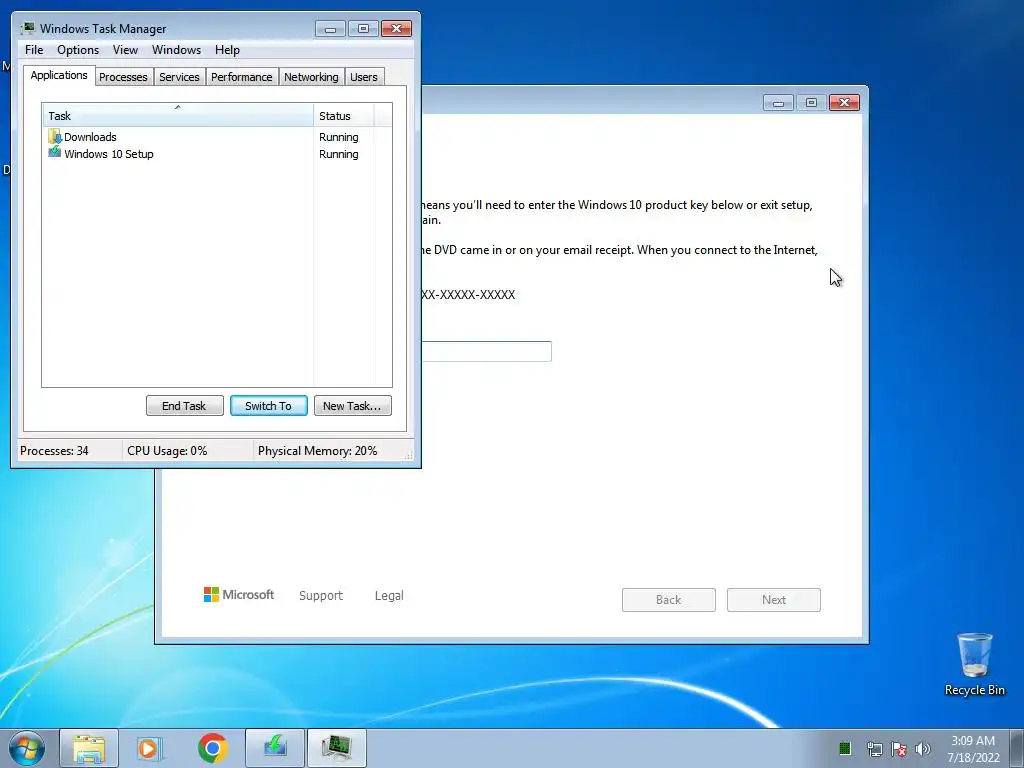Open the Windows Start menu orb
Viewport: 1024px width, 768px height.
[27, 748]
